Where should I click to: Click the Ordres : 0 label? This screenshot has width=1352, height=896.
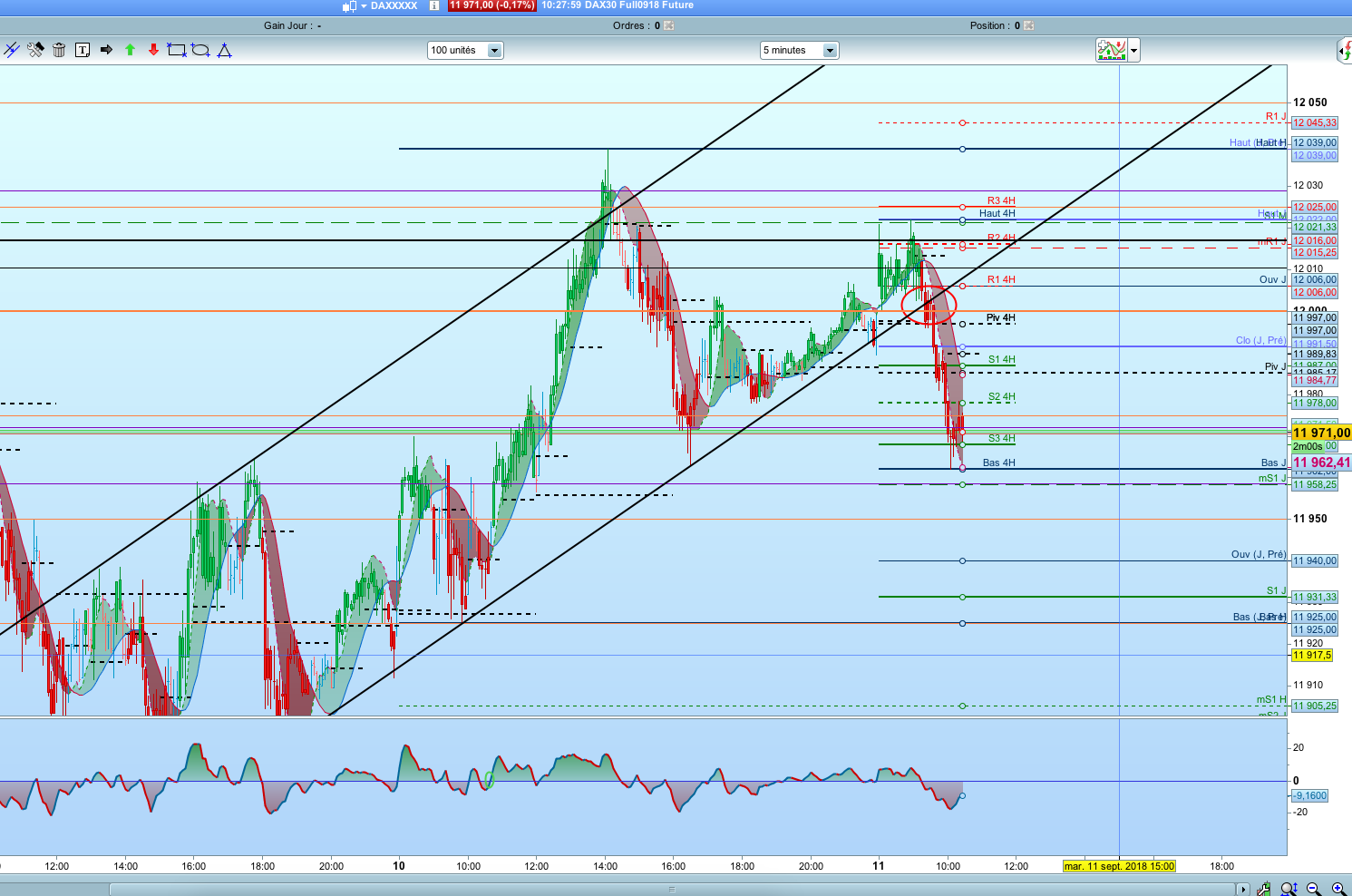point(637,25)
